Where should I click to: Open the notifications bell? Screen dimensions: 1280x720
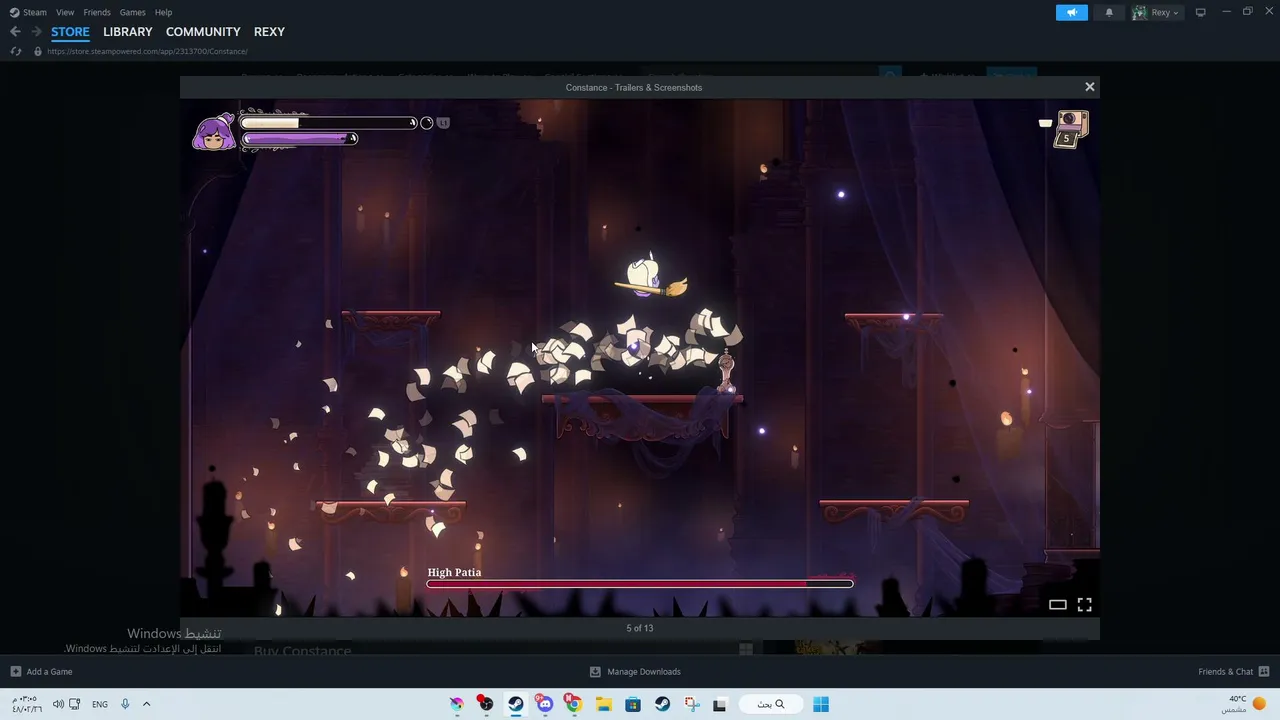click(1109, 12)
